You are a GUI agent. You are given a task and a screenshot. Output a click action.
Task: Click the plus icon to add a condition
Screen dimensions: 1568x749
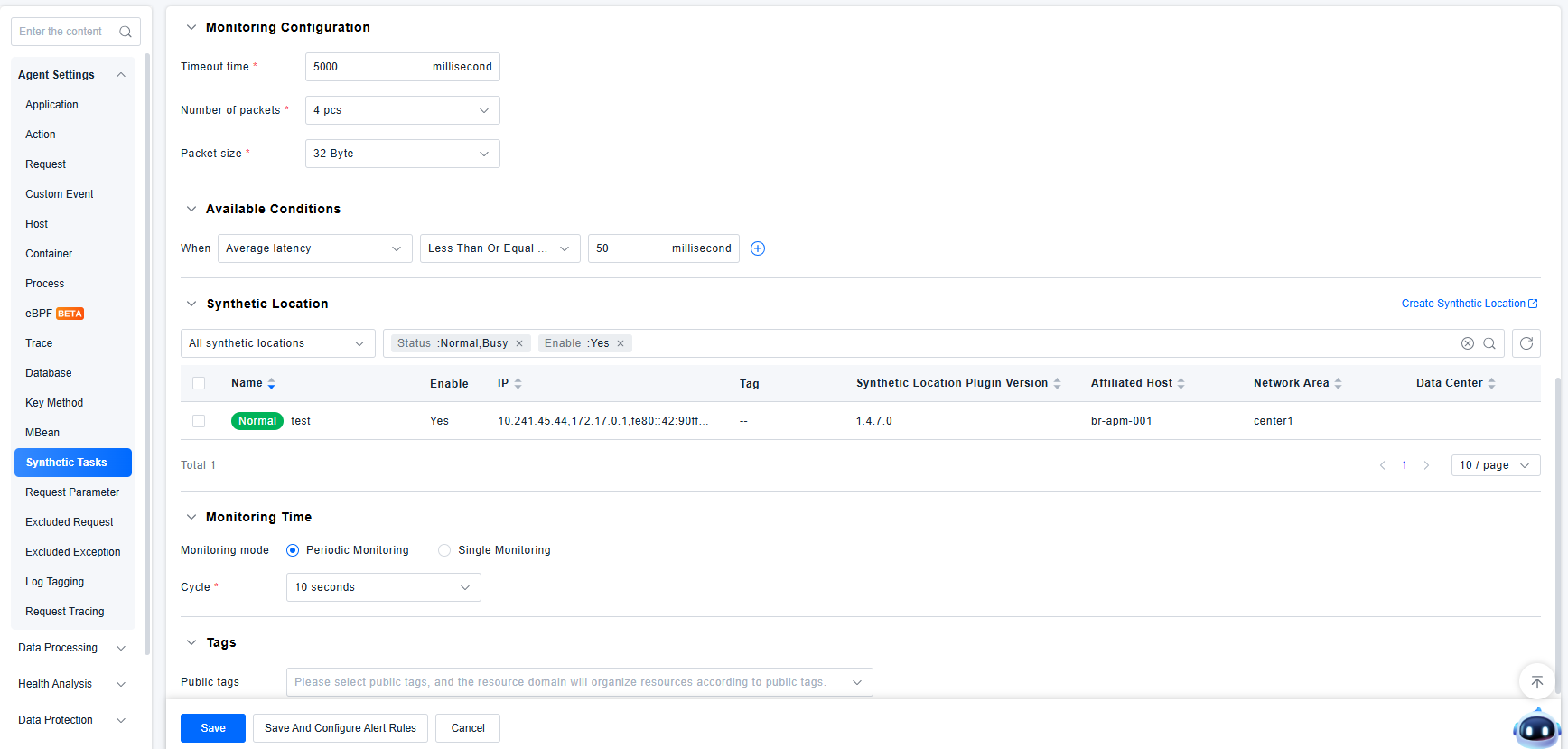(x=758, y=248)
